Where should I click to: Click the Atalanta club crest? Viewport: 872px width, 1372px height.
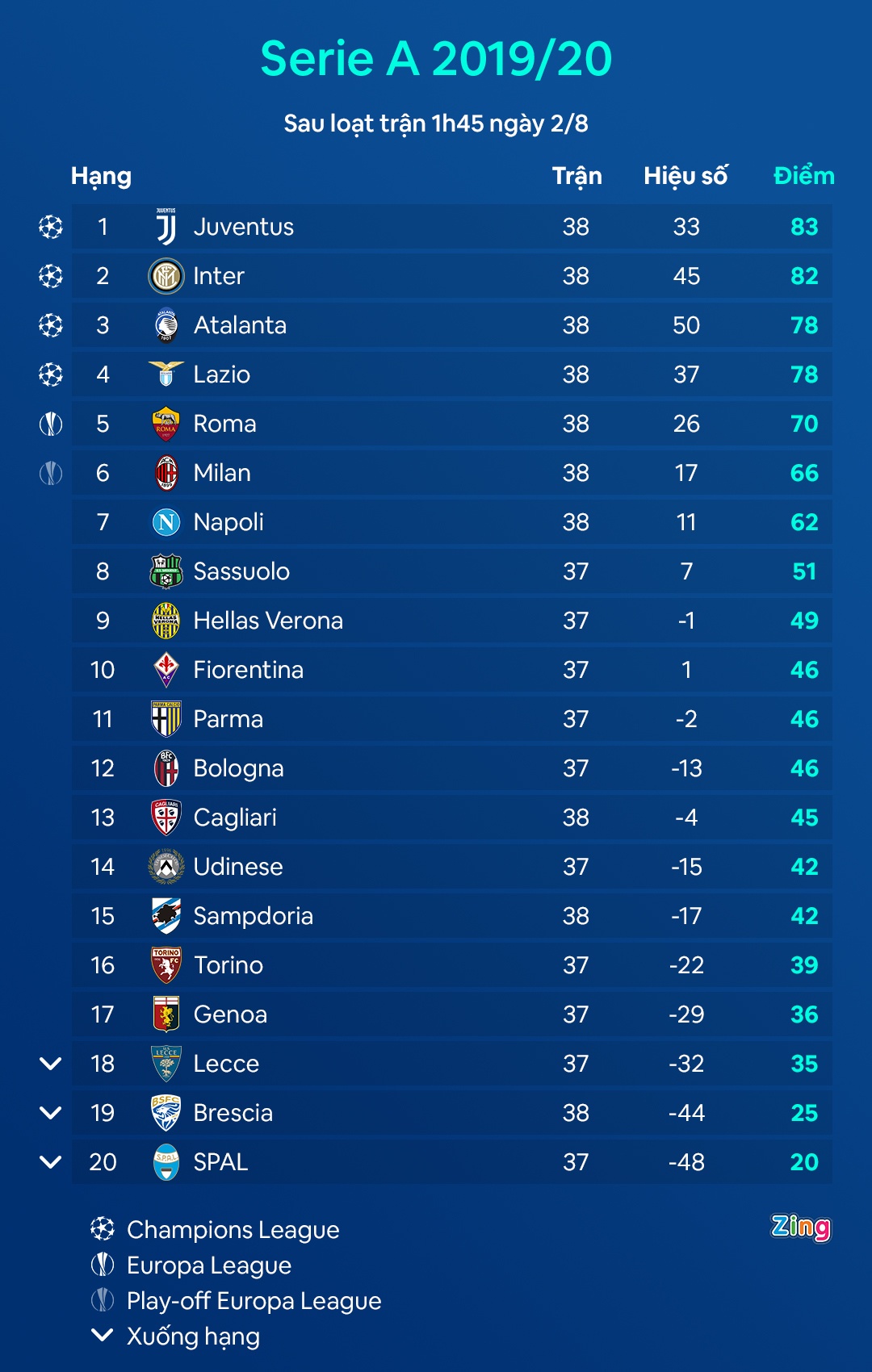[x=166, y=325]
